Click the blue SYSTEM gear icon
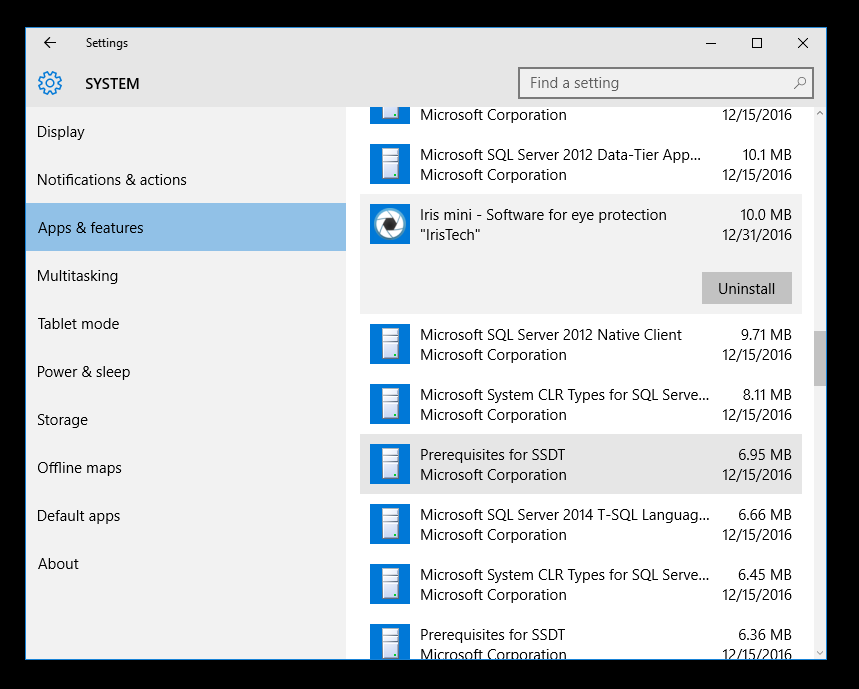This screenshot has width=859, height=689. tap(50, 83)
